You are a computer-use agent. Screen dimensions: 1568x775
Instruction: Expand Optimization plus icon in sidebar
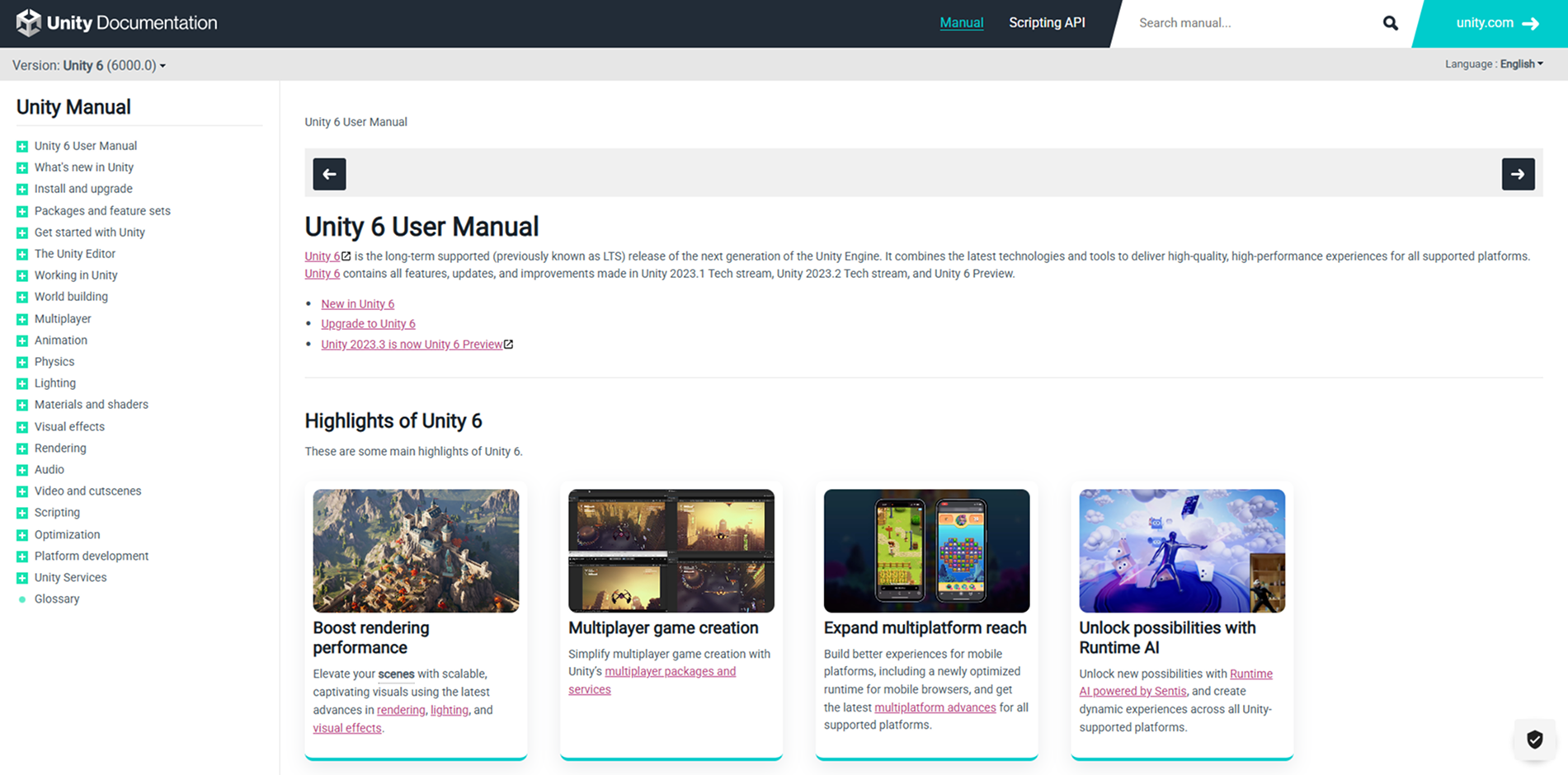22,535
